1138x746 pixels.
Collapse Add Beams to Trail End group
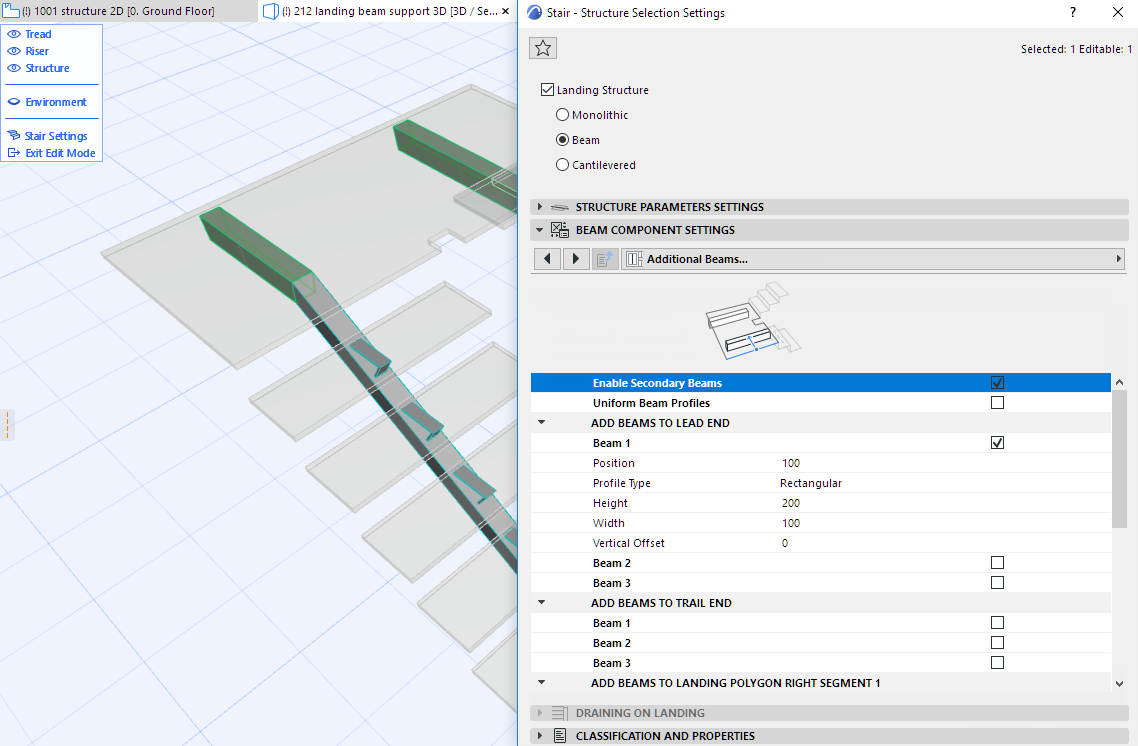click(541, 603)
